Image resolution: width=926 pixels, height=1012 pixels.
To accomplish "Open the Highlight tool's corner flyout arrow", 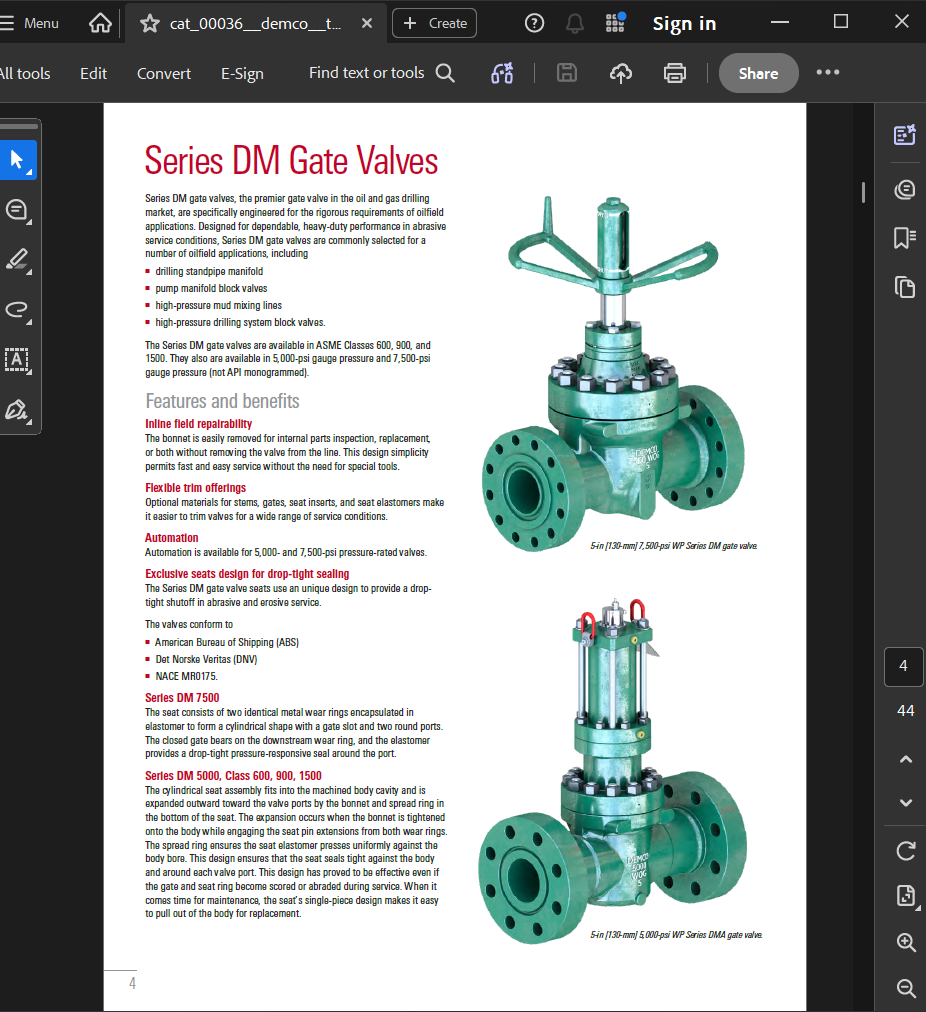I will click(x=29, y=272).
